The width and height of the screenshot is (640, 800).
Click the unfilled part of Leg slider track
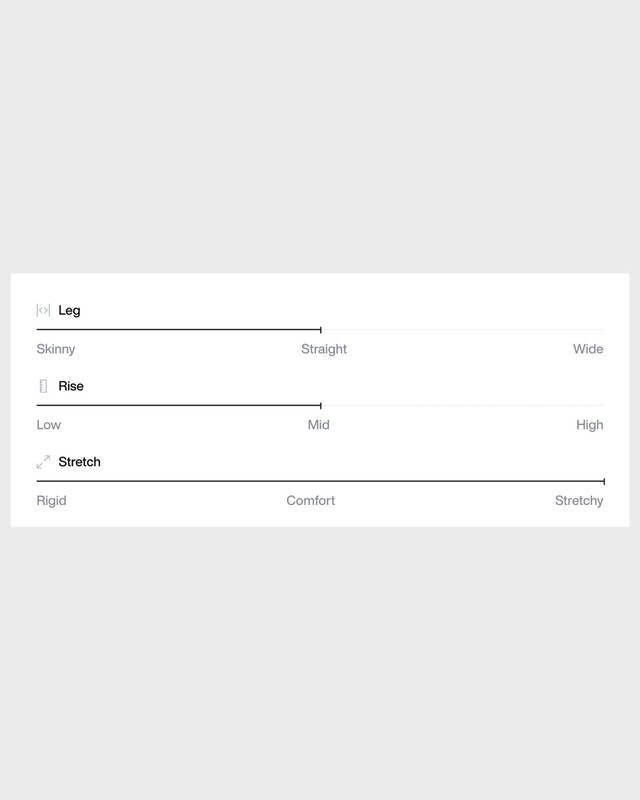pos(462,329)
